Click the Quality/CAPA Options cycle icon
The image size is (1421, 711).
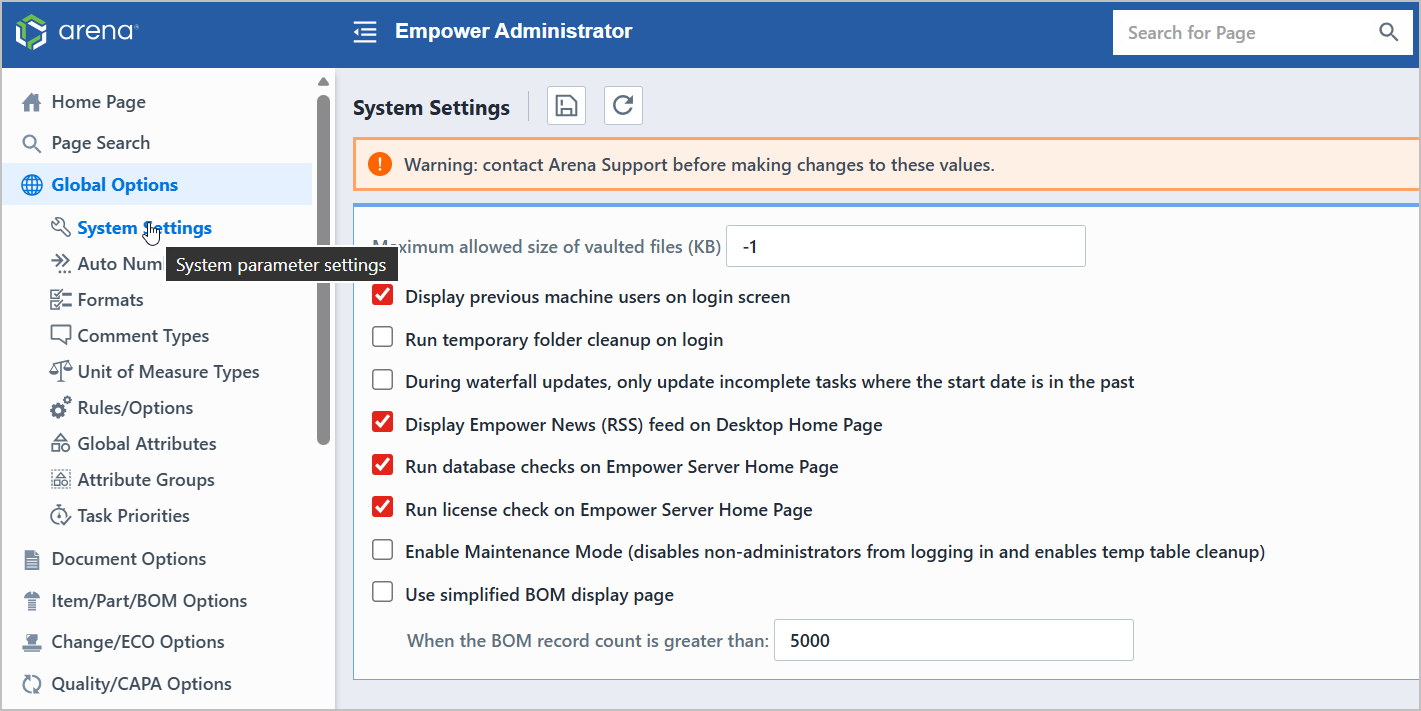tap(32, 684)
